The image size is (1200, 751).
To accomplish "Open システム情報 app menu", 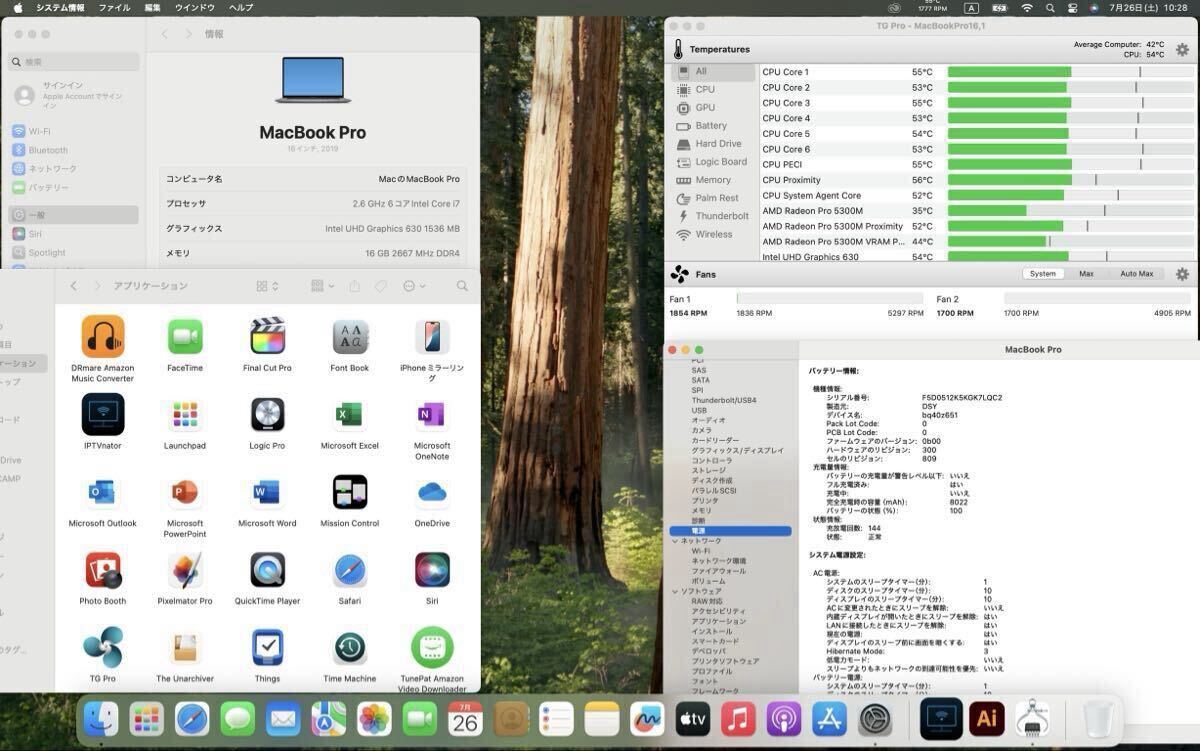I will tap(61, 7).
